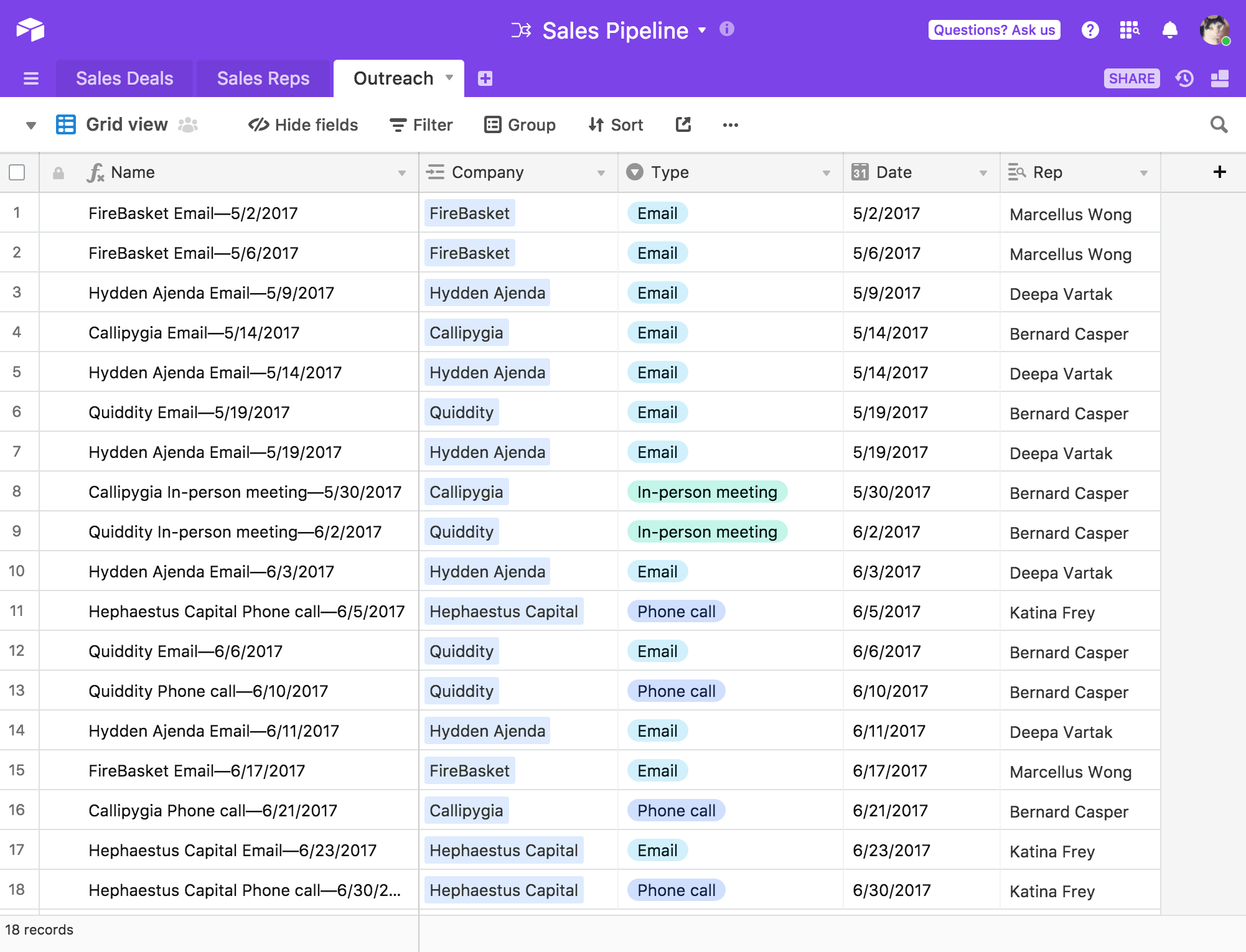This screenshot has width=1246, height=952.
Task: Toggle the select-all records checkbox
Action: click(17, 172)
